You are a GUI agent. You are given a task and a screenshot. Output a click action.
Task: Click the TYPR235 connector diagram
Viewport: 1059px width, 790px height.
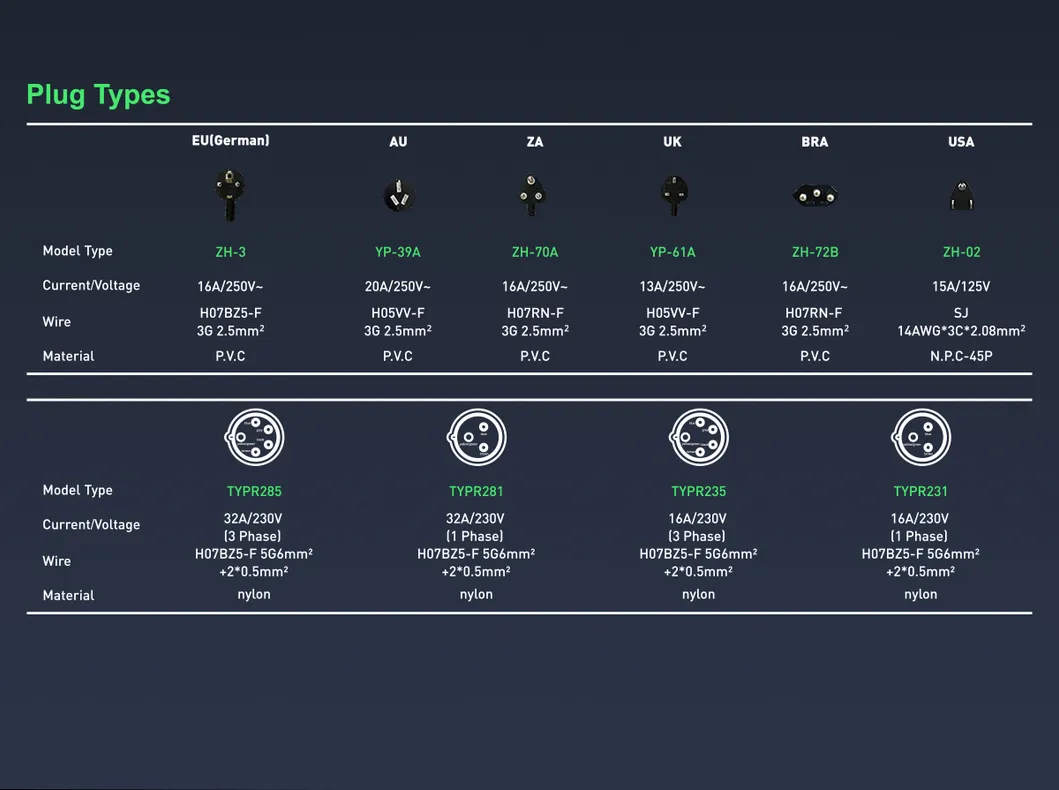698,438
